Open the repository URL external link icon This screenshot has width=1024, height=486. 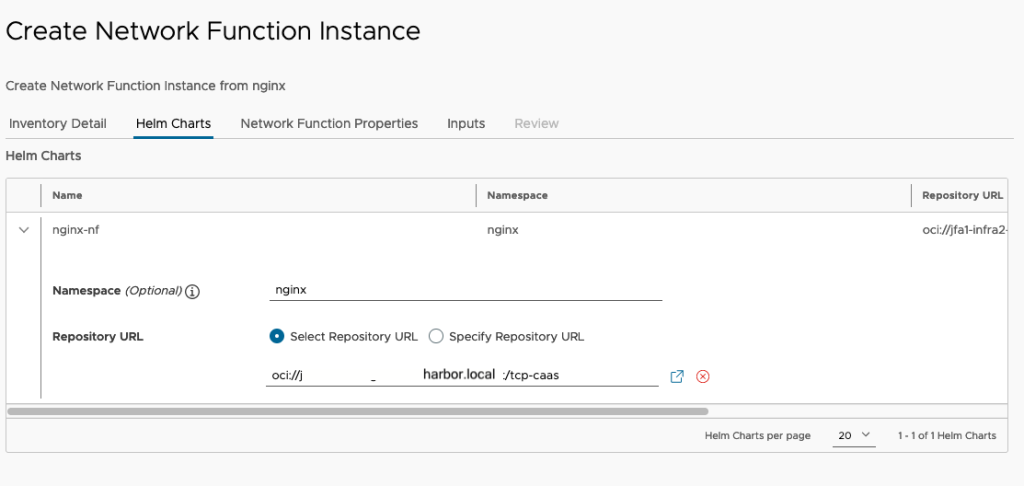tap(677, 376)
